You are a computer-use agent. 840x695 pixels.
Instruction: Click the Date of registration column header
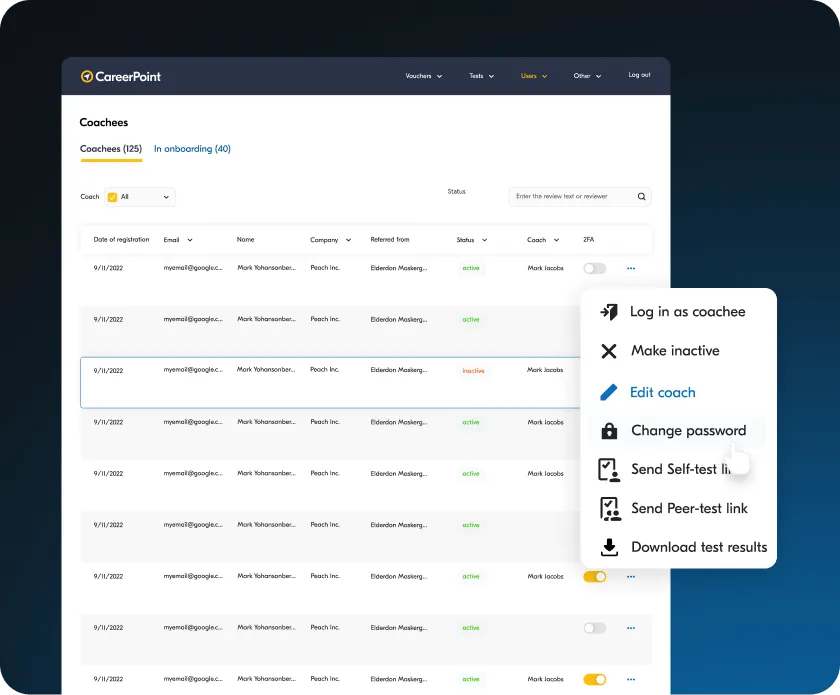click(121, 240)
